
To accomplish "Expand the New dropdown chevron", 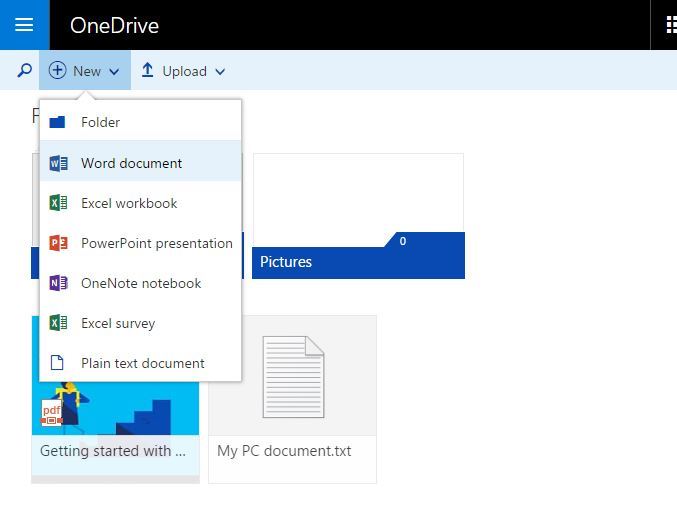I will [x=114, y=72].
